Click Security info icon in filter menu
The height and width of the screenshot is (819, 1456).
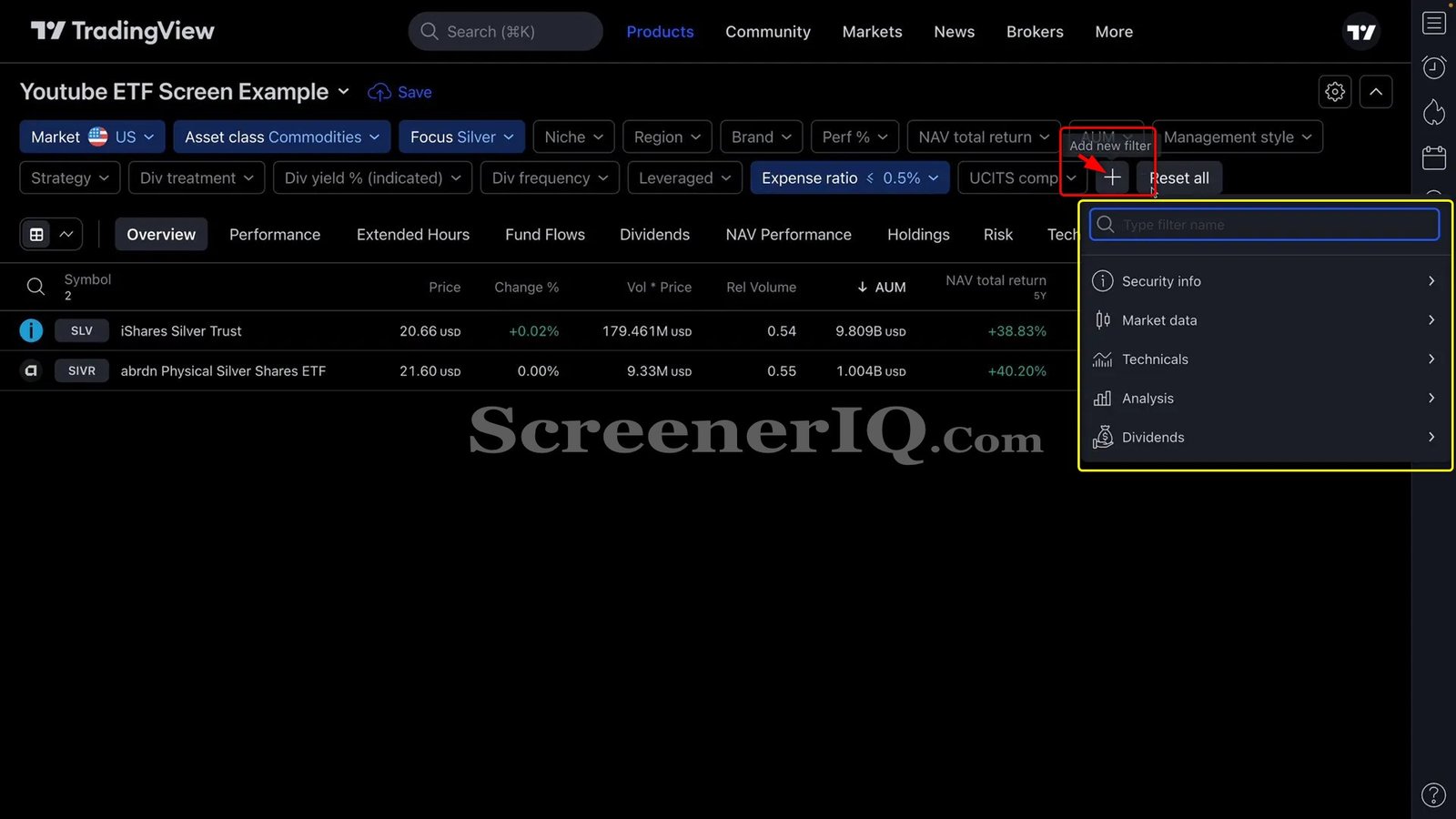pyautogui.click(x=1102, y=280)
